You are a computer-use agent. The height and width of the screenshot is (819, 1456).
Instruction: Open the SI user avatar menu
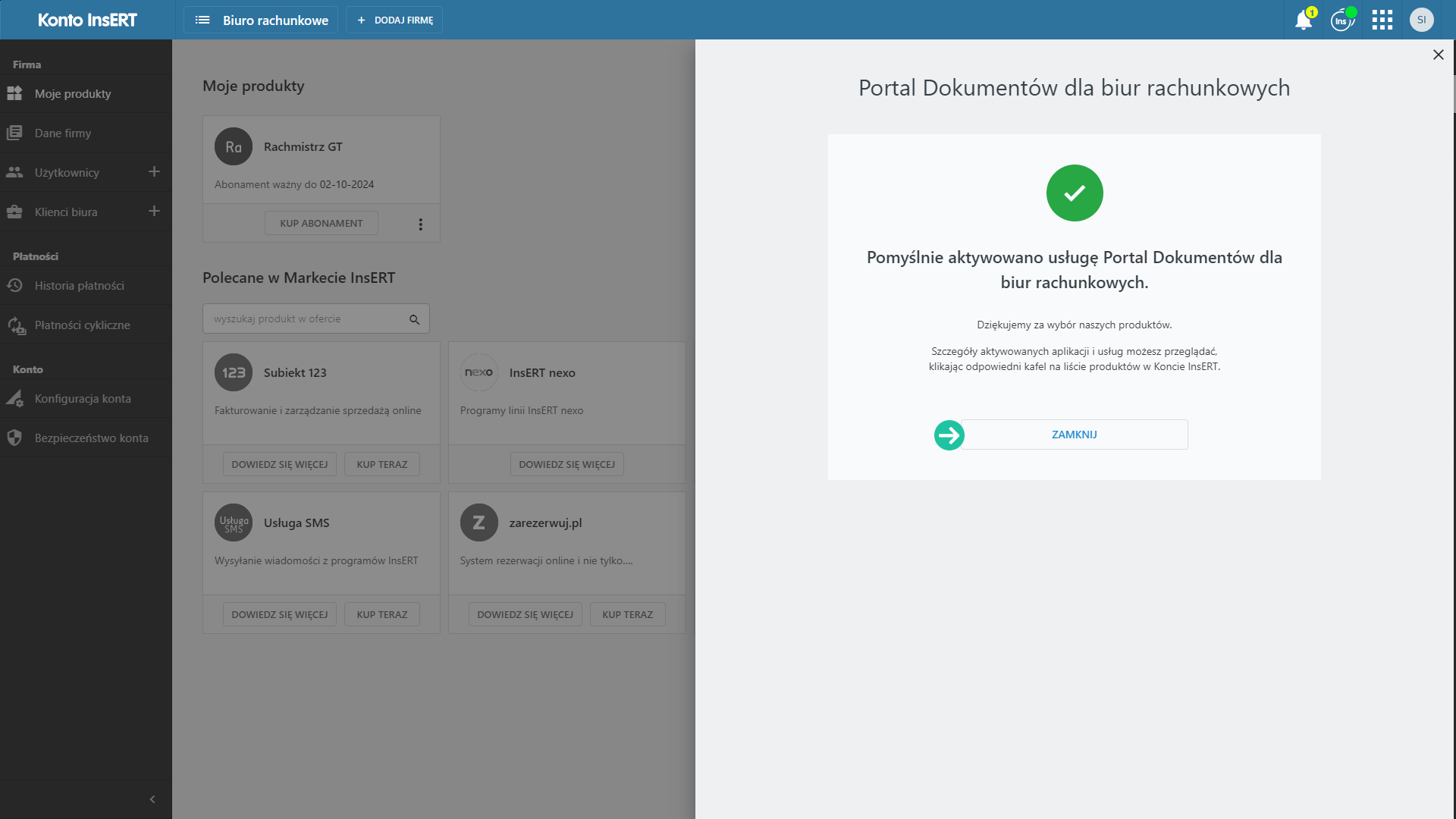pos(1421,20)
